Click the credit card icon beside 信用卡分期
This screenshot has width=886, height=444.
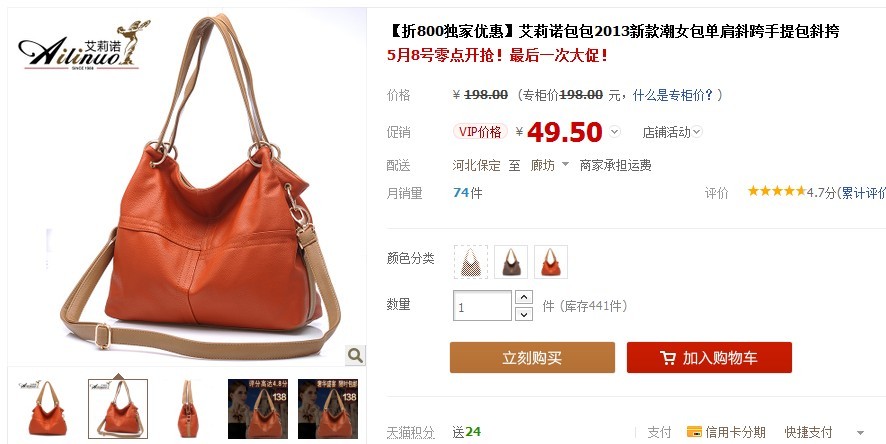point(694,432)
